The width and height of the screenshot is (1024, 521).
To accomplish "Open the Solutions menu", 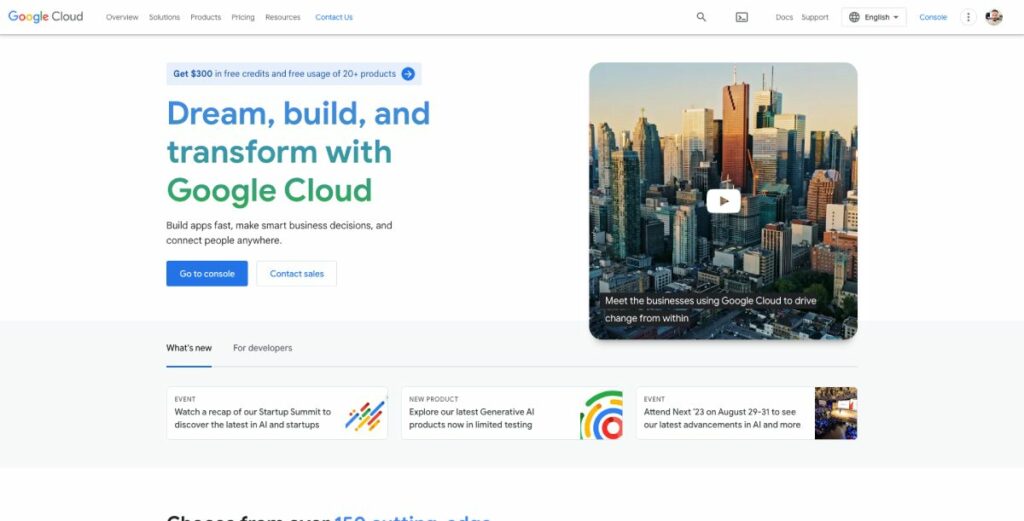I will [x=164, y=18].
